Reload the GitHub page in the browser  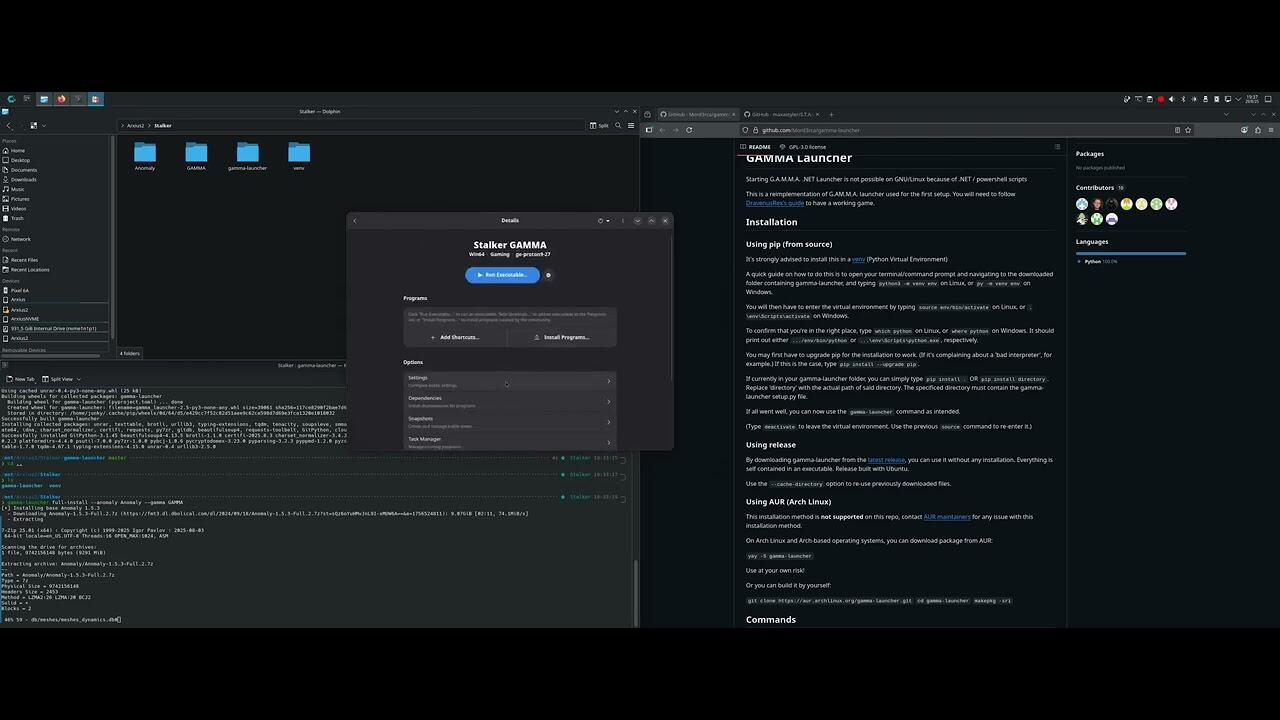coord(689,130)
